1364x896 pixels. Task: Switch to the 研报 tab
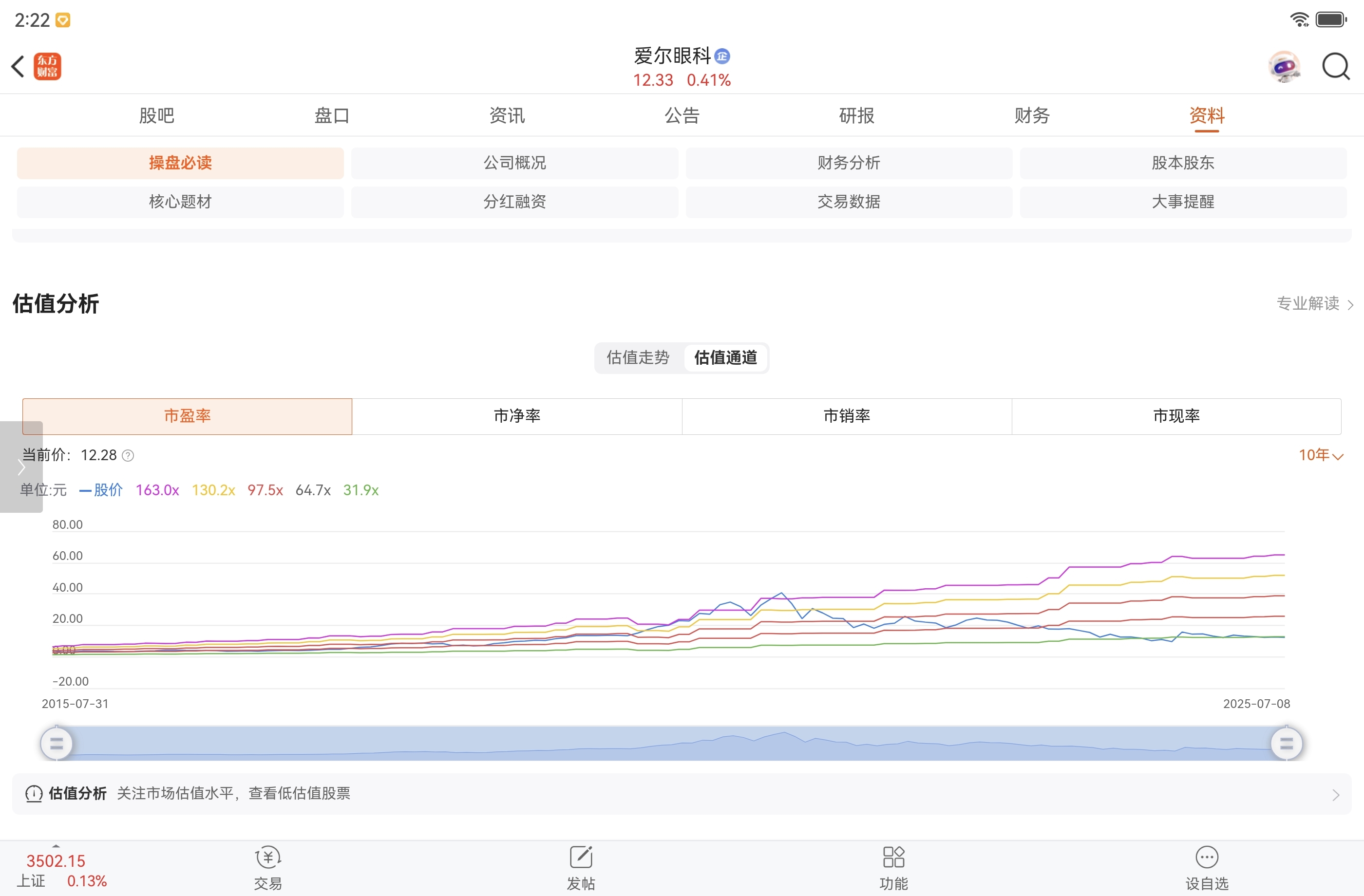coord(857,115)
